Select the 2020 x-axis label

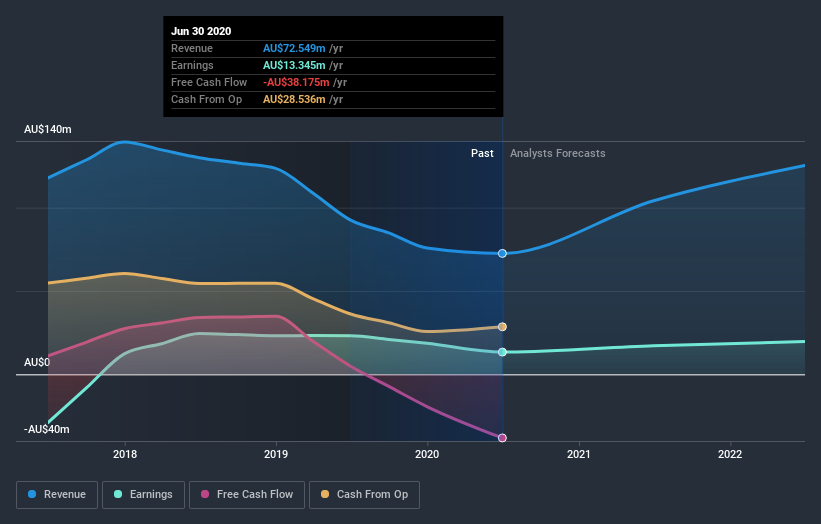[427, 454]
